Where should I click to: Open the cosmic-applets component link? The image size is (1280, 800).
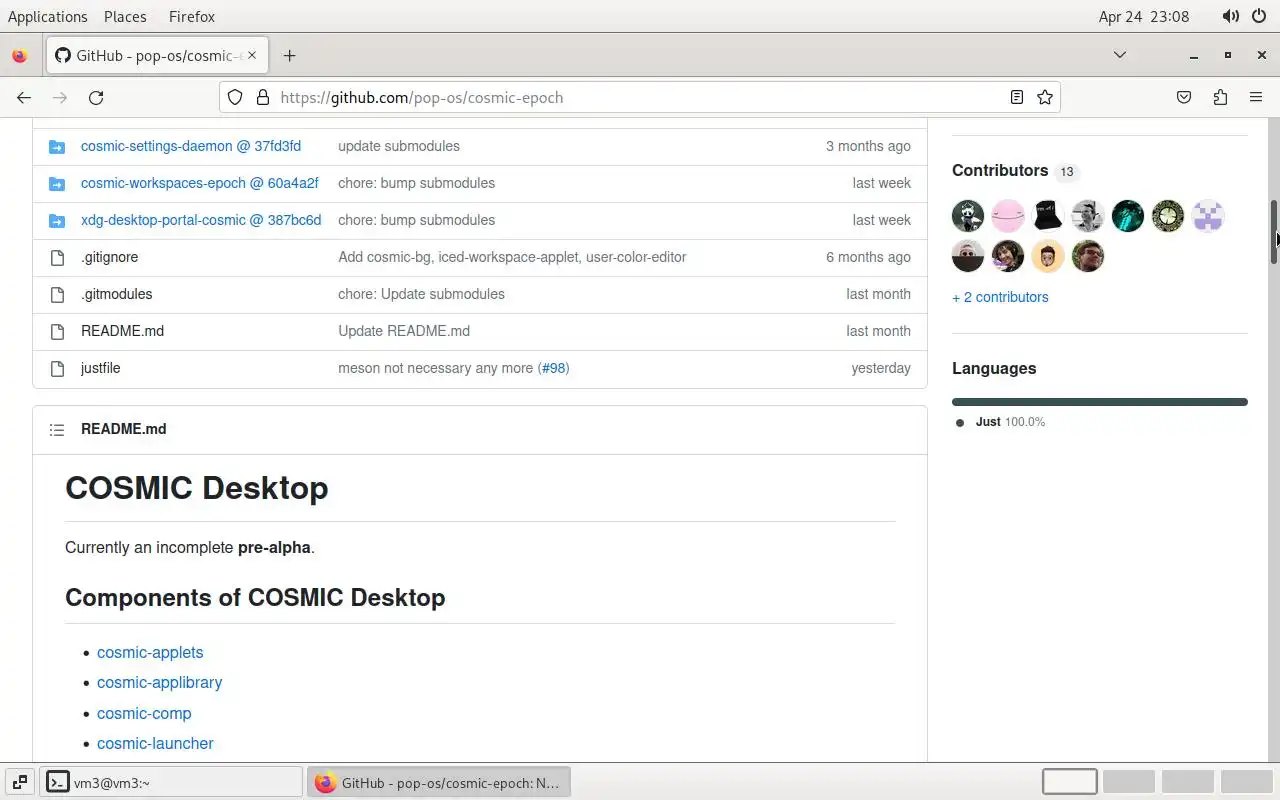150,652
